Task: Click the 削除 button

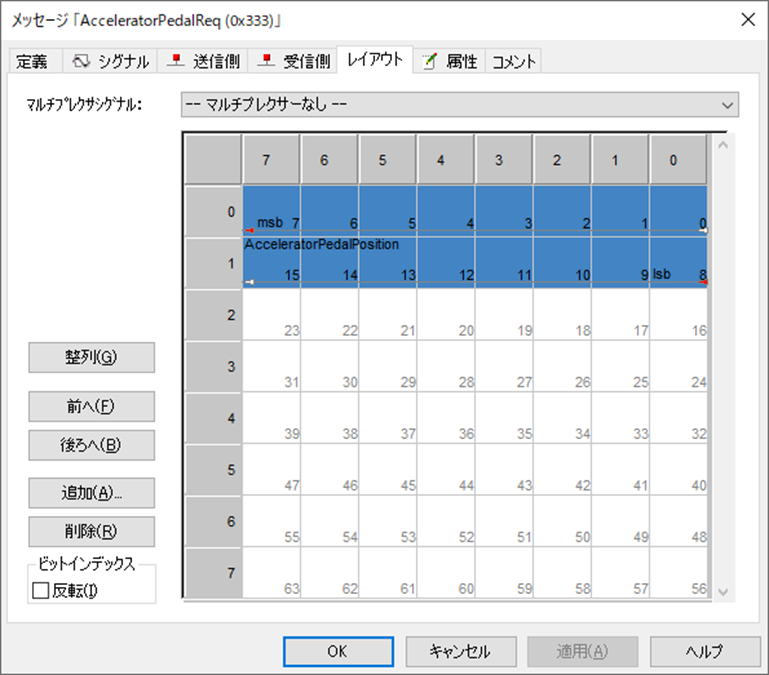Action: pos(92,531)
